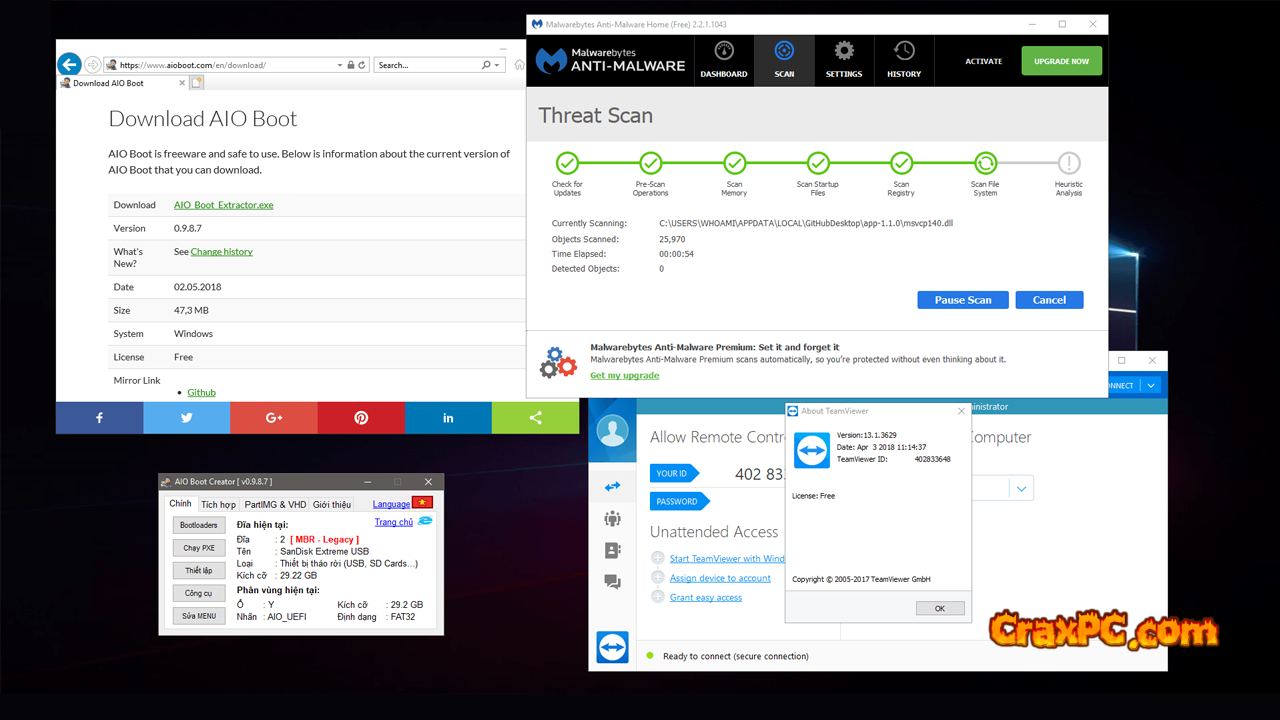Screen dimensions: 1280x720
Task: Share page on Facebook
Action: point(99,418)
